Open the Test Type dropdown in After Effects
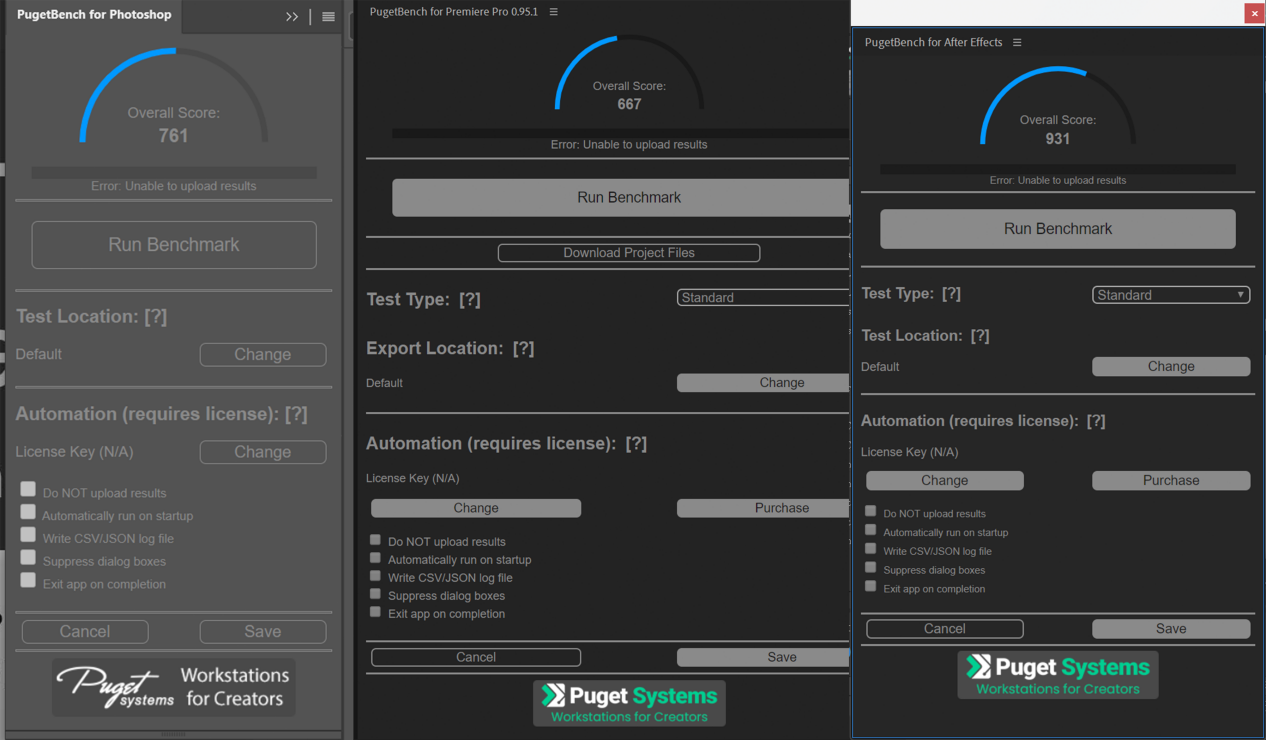 tap(1170, 295)
